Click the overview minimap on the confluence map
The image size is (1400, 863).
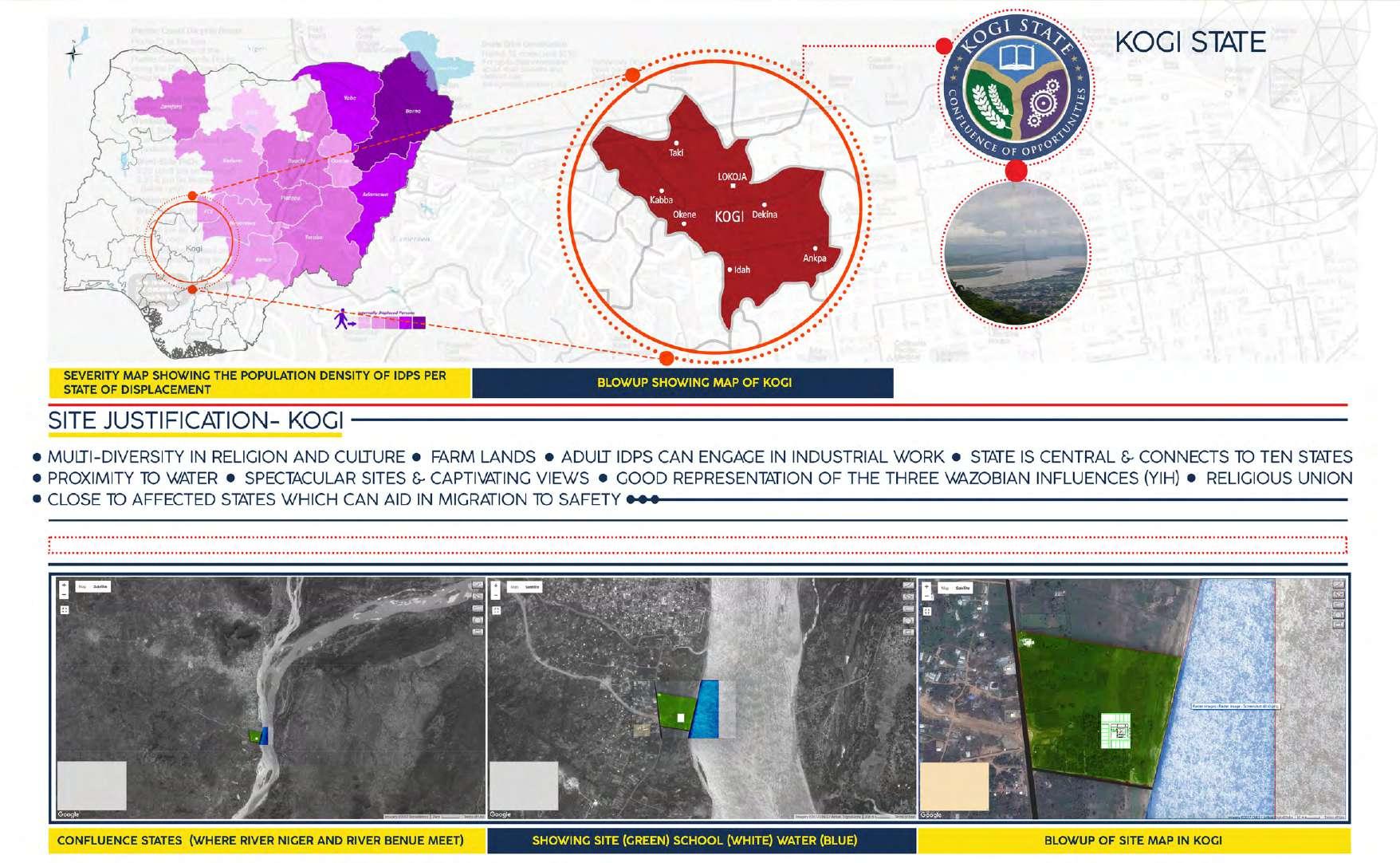pos(92,786)
